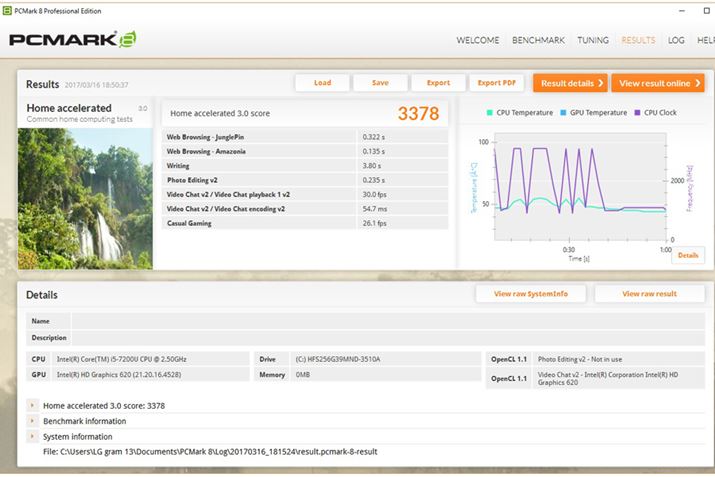Click View result online button
Viewport: 715px width, 477px height.
tap(657, 83)
